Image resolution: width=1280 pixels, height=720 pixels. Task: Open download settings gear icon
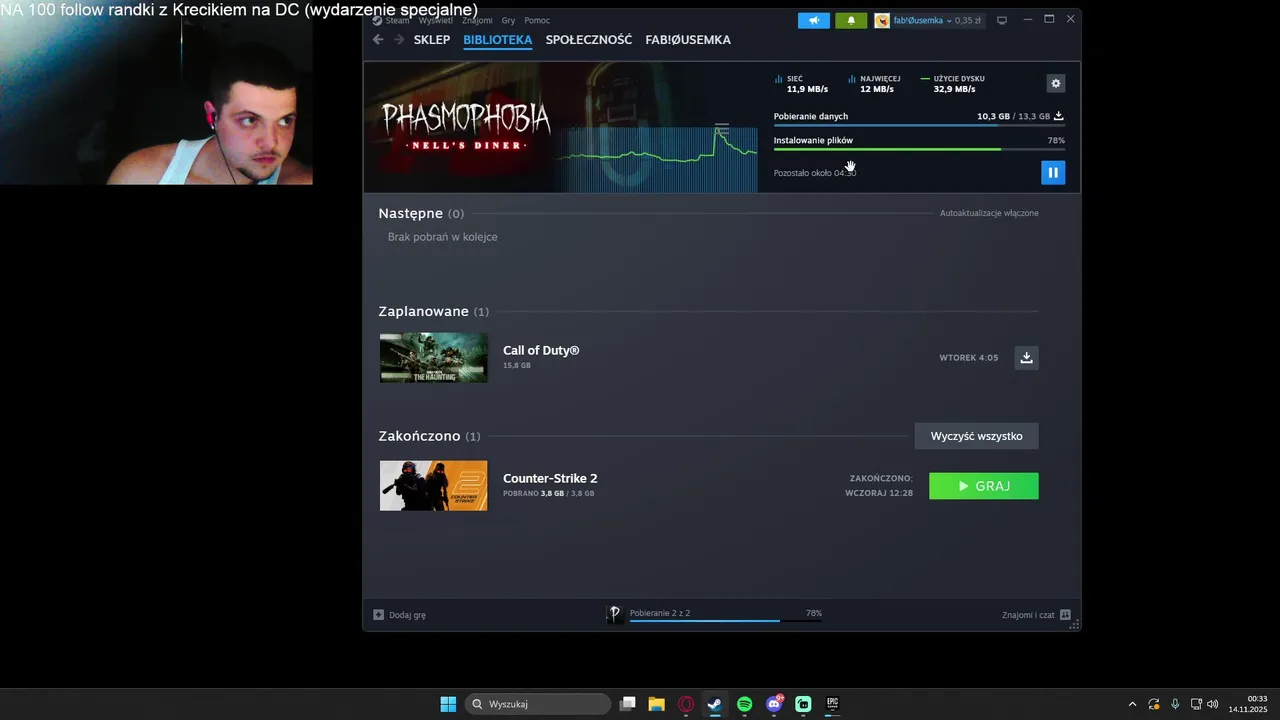click(1055, 83)
